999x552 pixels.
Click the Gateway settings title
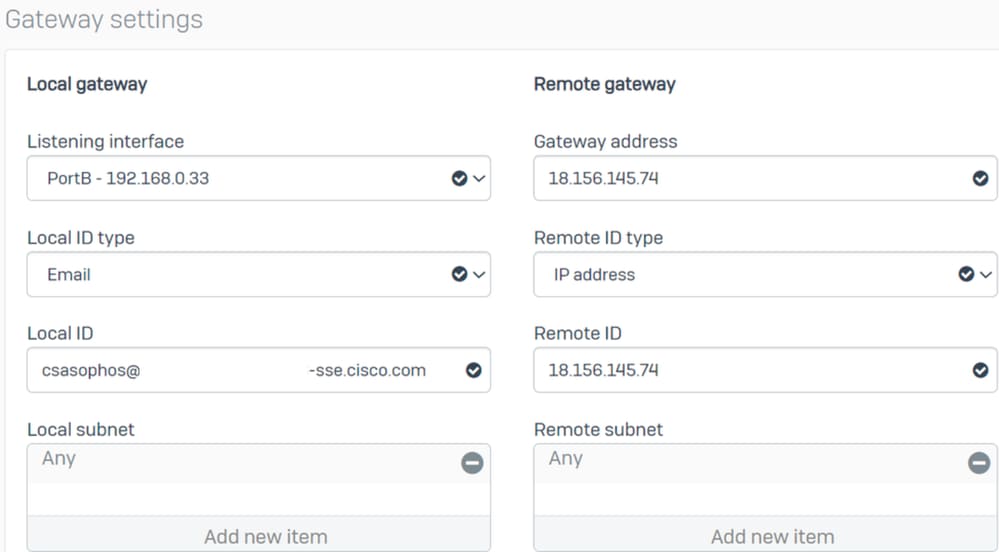104,20
